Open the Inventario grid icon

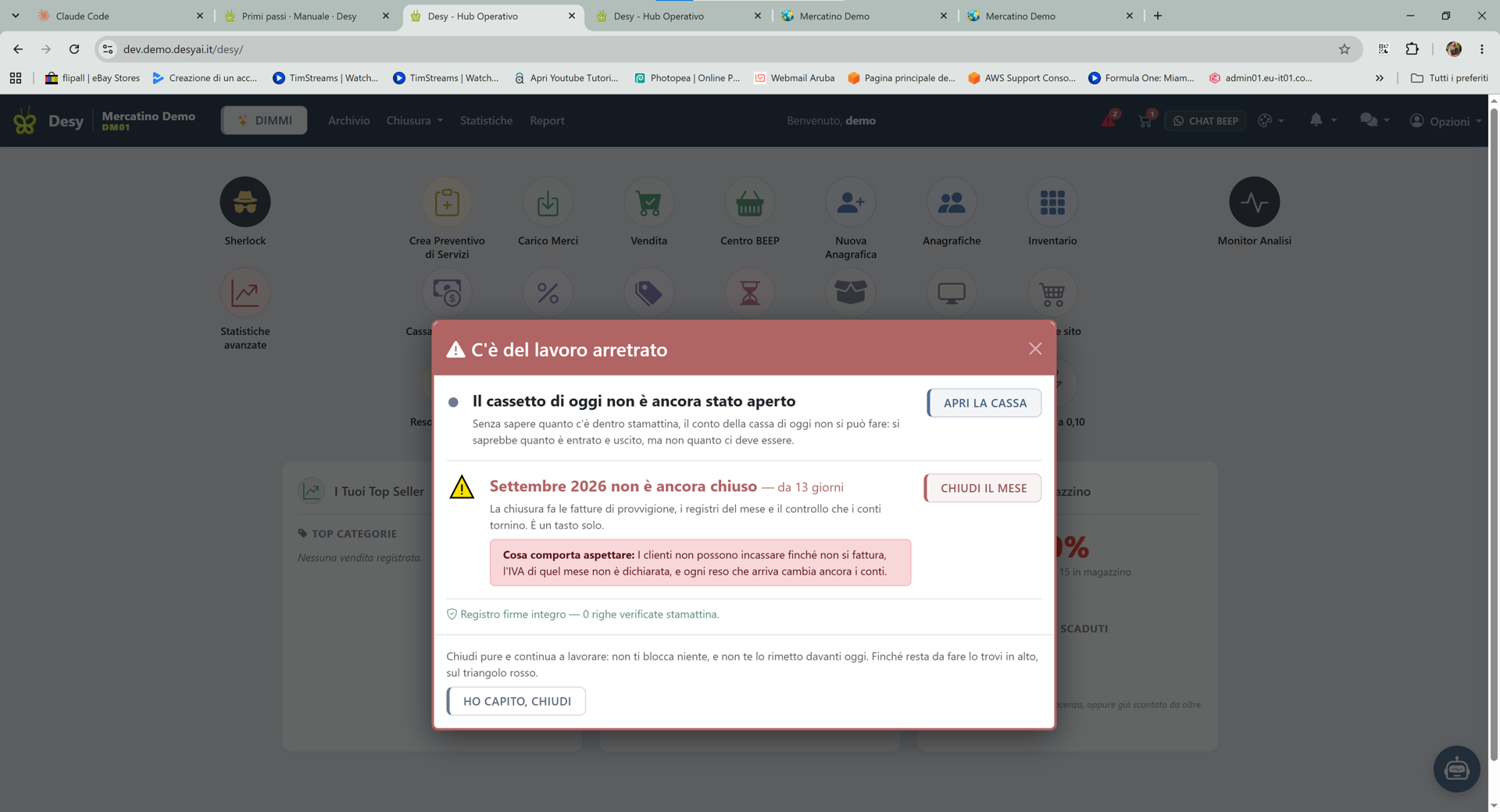point(1052,202)
